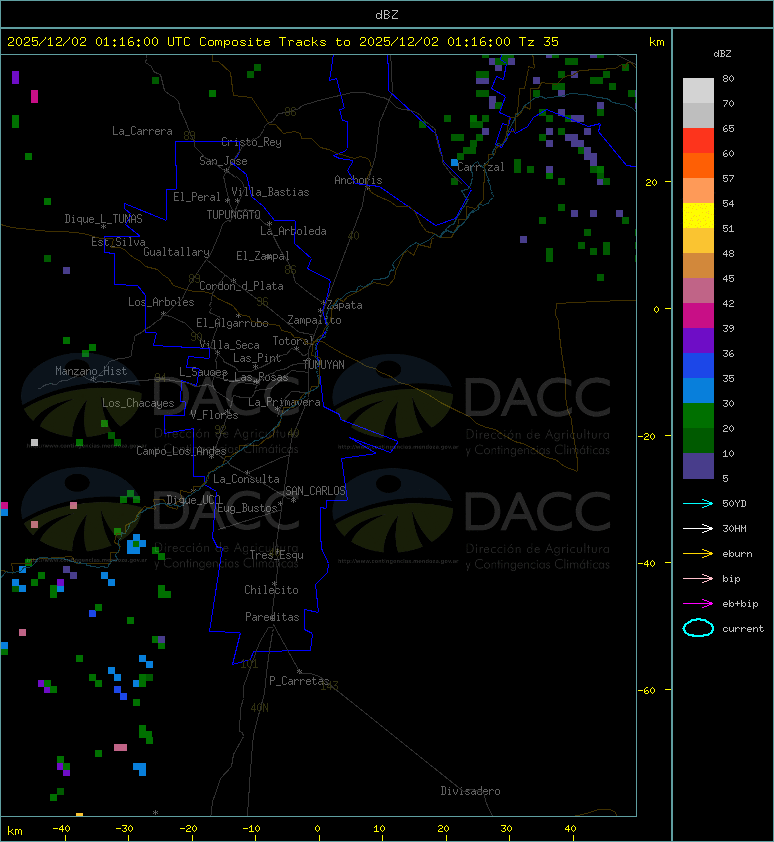Click the cyan 'current' ellipse legend icon
Image resolution: width=774 pixels, height=842 pixels.
tap(698, 628)
